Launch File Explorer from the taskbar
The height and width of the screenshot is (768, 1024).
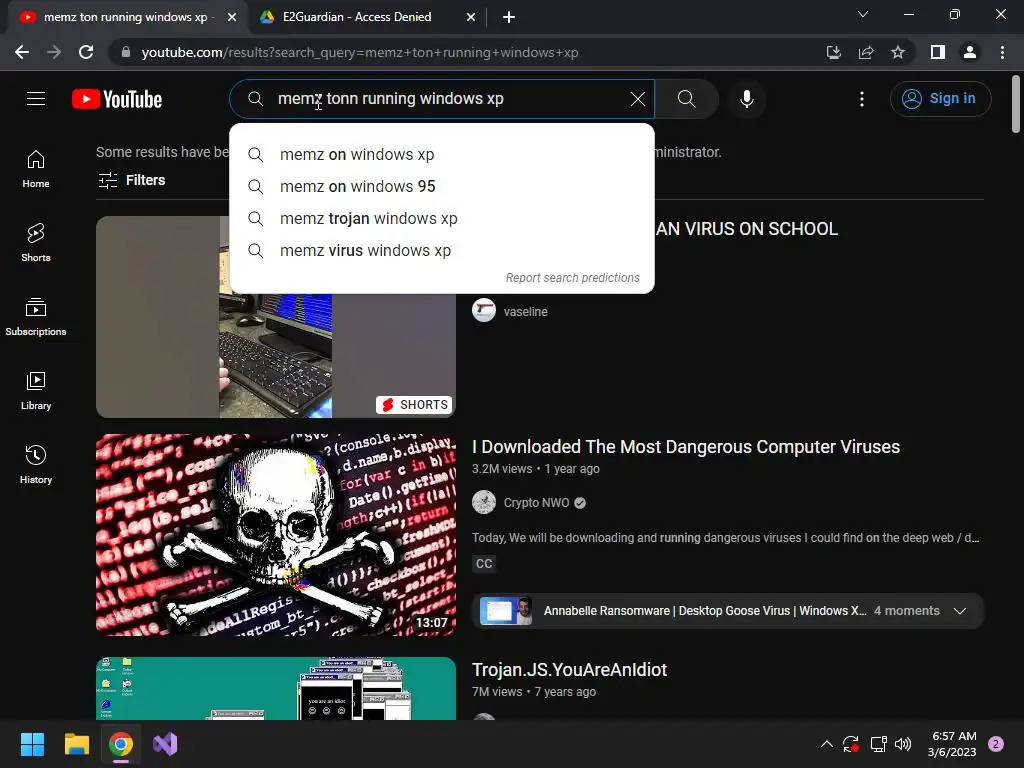click(x=76, y=744)
